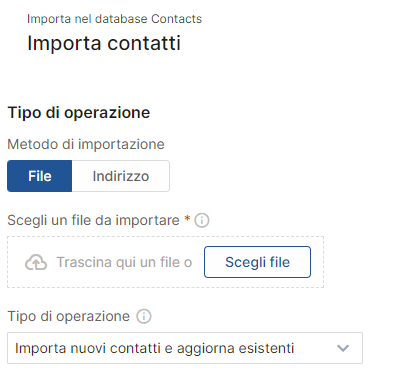Click info icon next to Tipo di operazione label
The height and width of the screenshot is (374, 397).
click(144, 316)
